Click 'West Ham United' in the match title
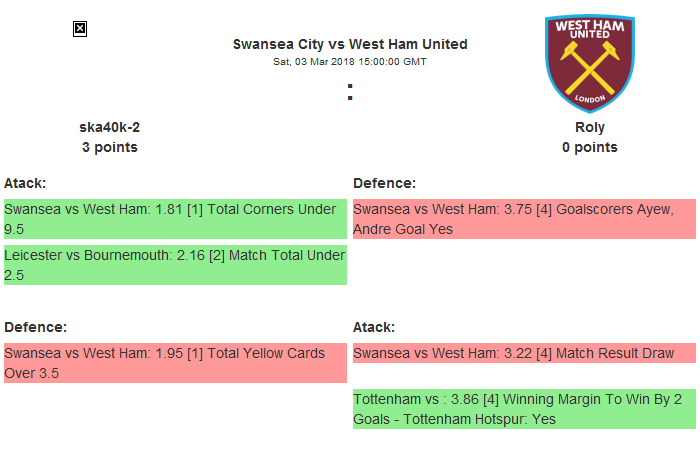 (x=411, y=44)
